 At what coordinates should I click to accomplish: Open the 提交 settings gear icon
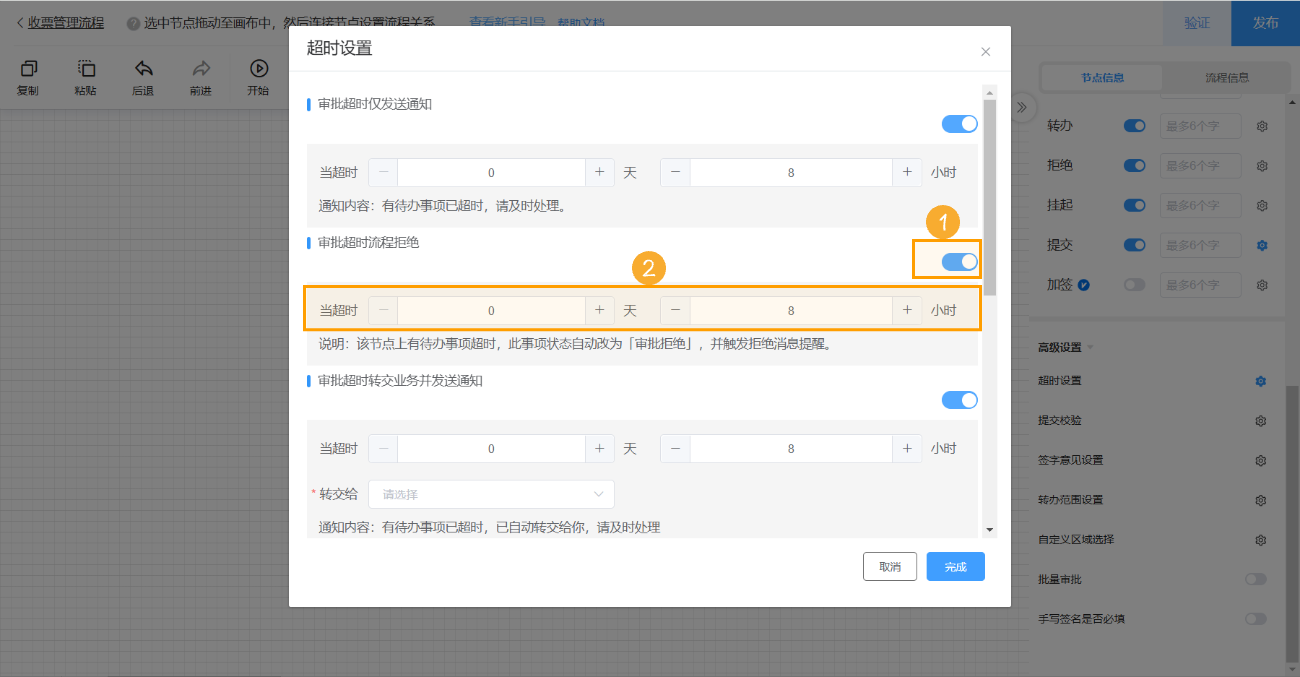1262,245
